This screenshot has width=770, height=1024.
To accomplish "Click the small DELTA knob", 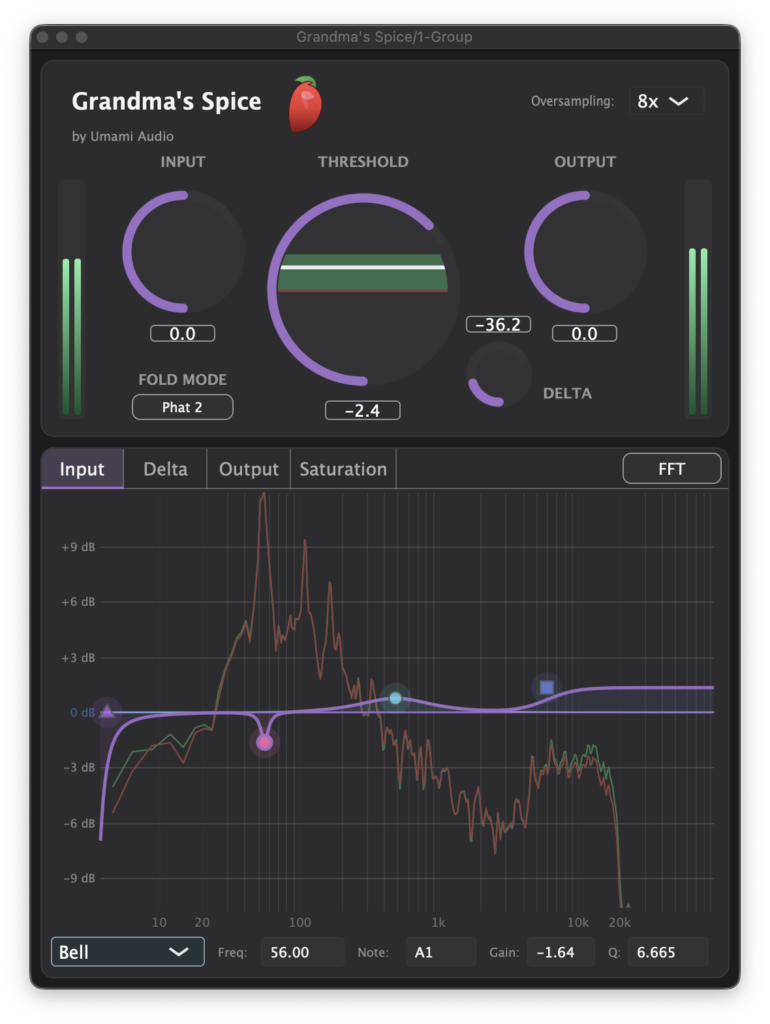I will pyautogui.click(x=498, y=374).
